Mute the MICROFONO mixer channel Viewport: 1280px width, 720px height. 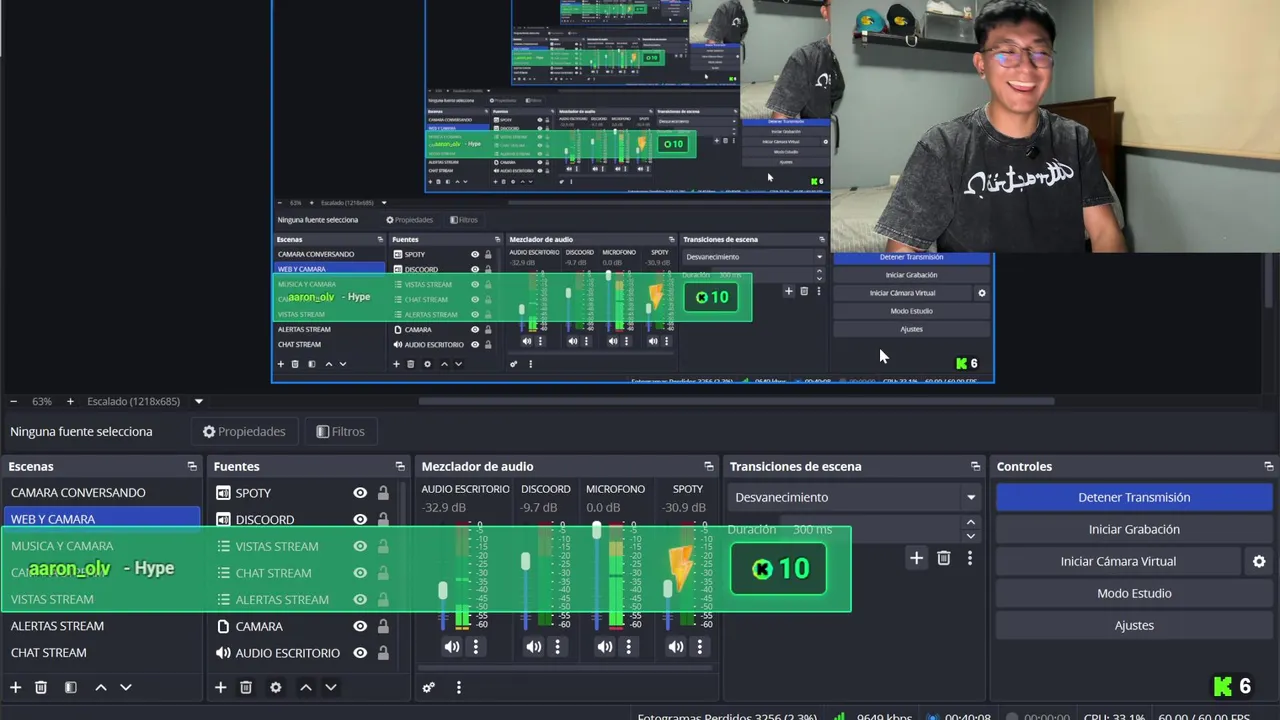[x=605, y=647]
